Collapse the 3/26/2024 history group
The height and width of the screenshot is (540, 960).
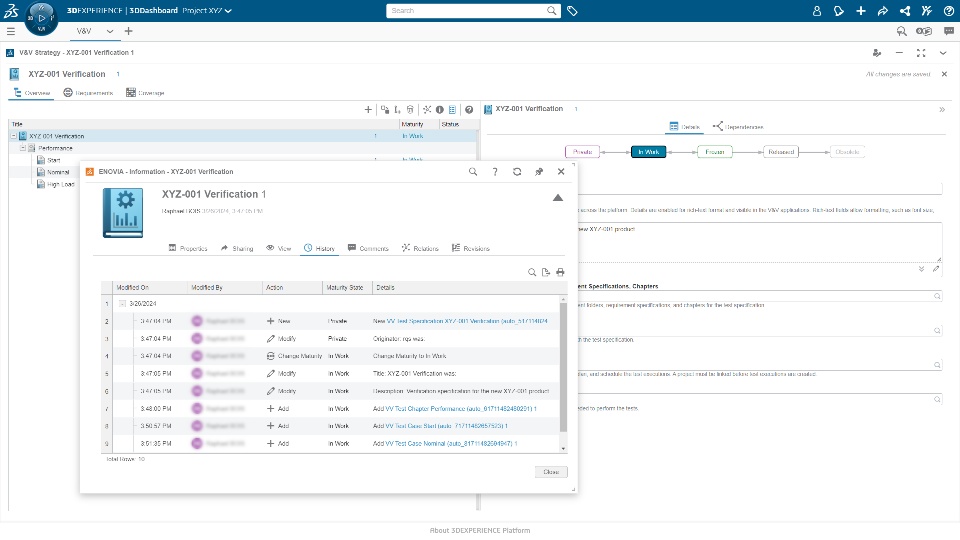point(122,304)
